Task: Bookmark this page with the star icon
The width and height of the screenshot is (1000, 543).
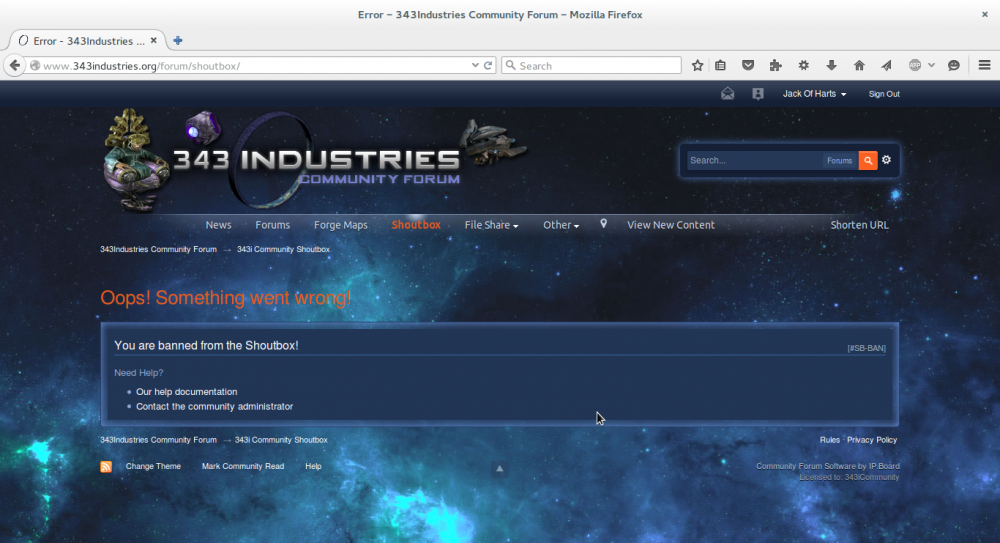Action: point(698,65)
